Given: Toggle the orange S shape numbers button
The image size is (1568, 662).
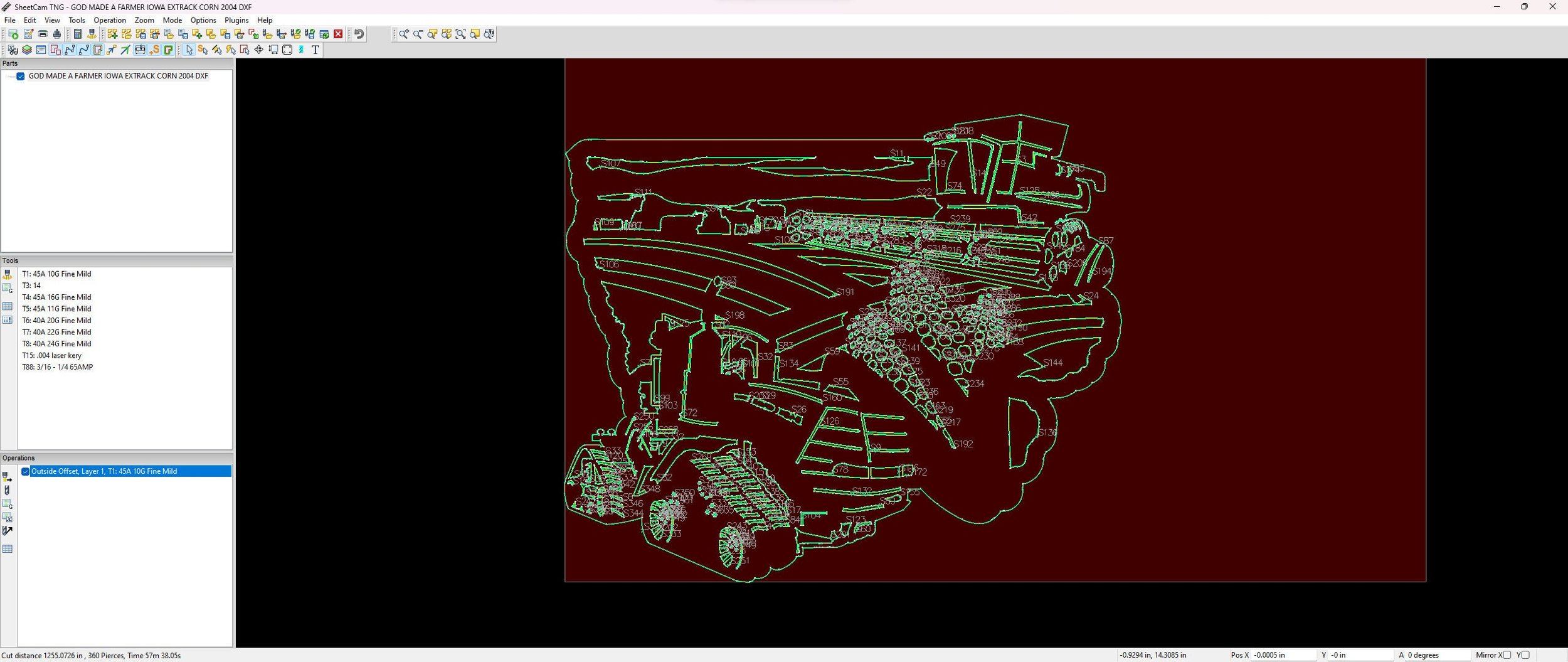Looking at the screenshot, I should click(x=154, y=50).
